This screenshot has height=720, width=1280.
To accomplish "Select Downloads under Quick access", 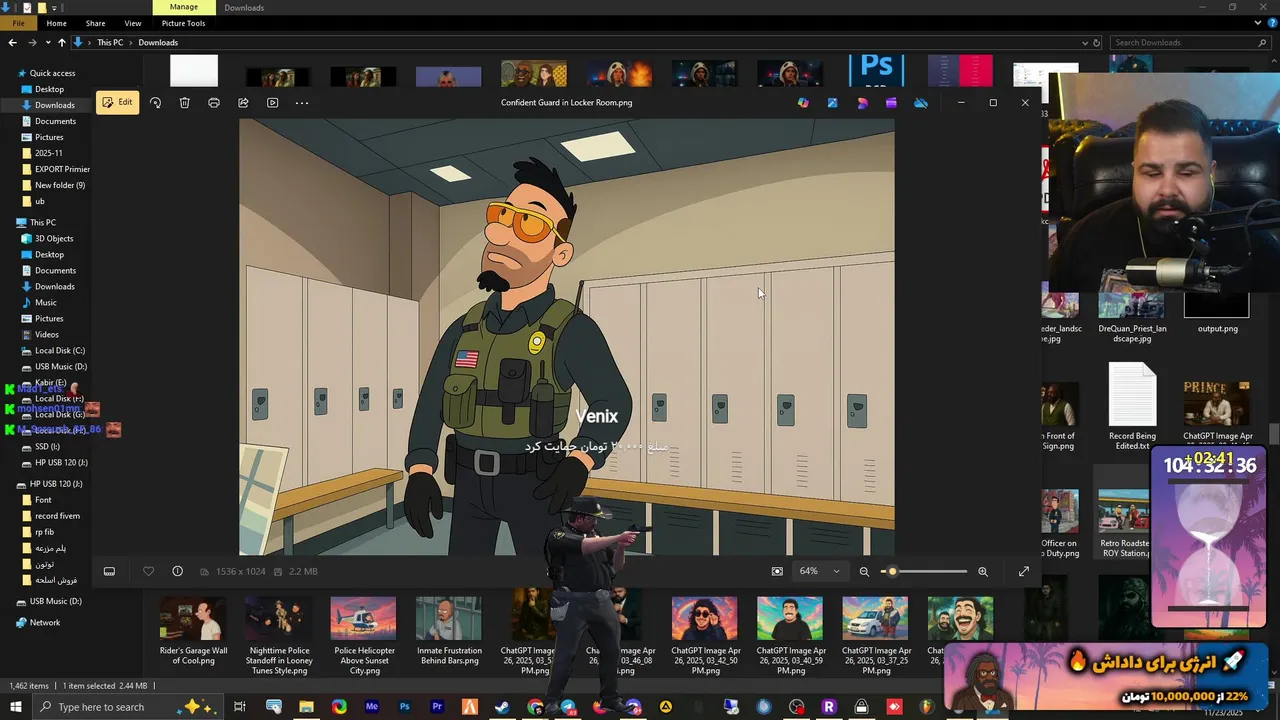I will click(54, 105).
